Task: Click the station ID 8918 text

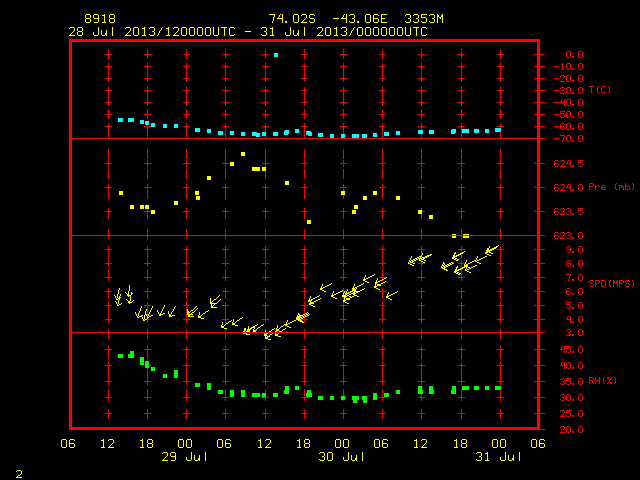Action: tap(100, 19)
